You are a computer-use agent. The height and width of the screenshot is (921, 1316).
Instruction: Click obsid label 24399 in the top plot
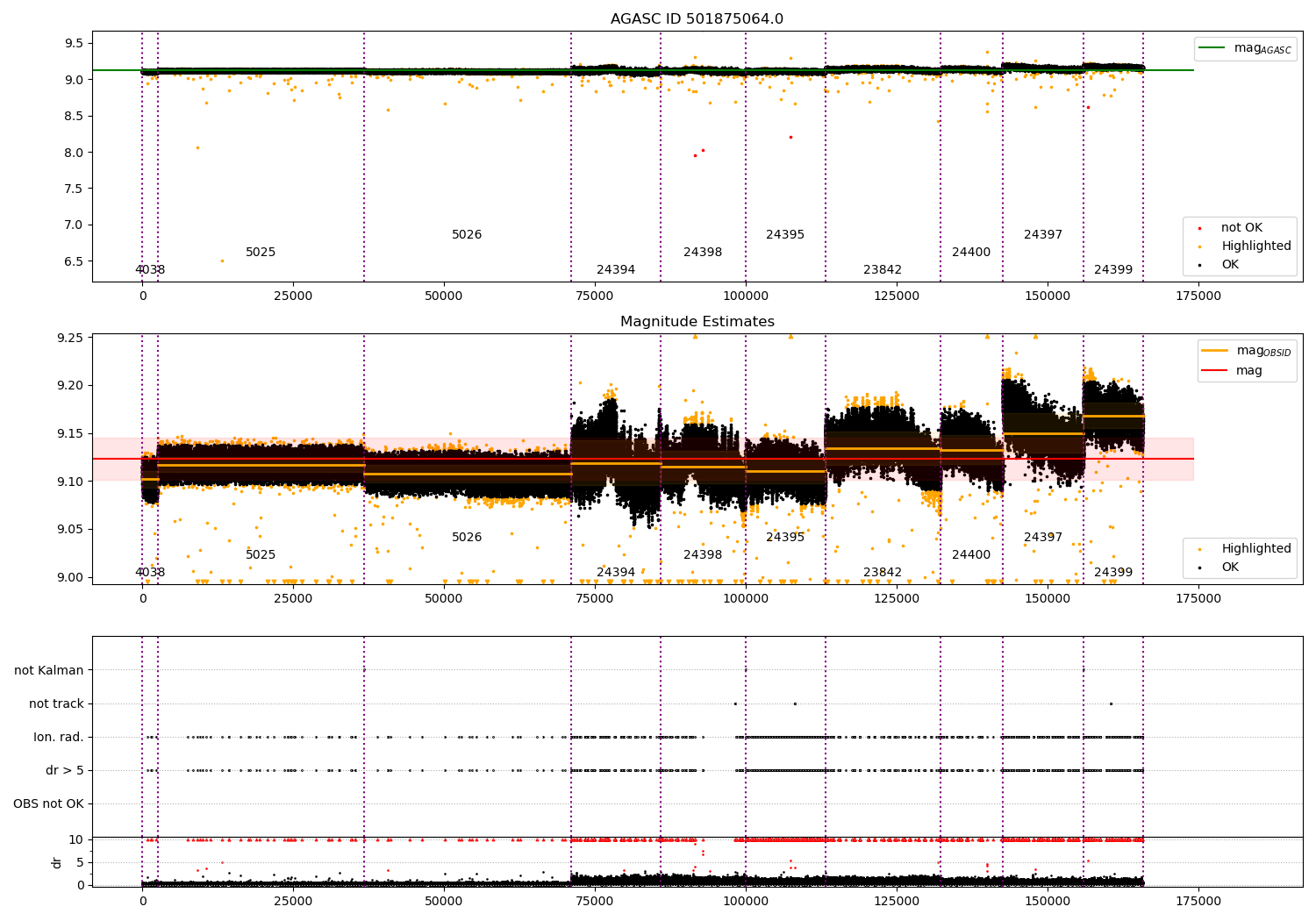click(1113, 270)
